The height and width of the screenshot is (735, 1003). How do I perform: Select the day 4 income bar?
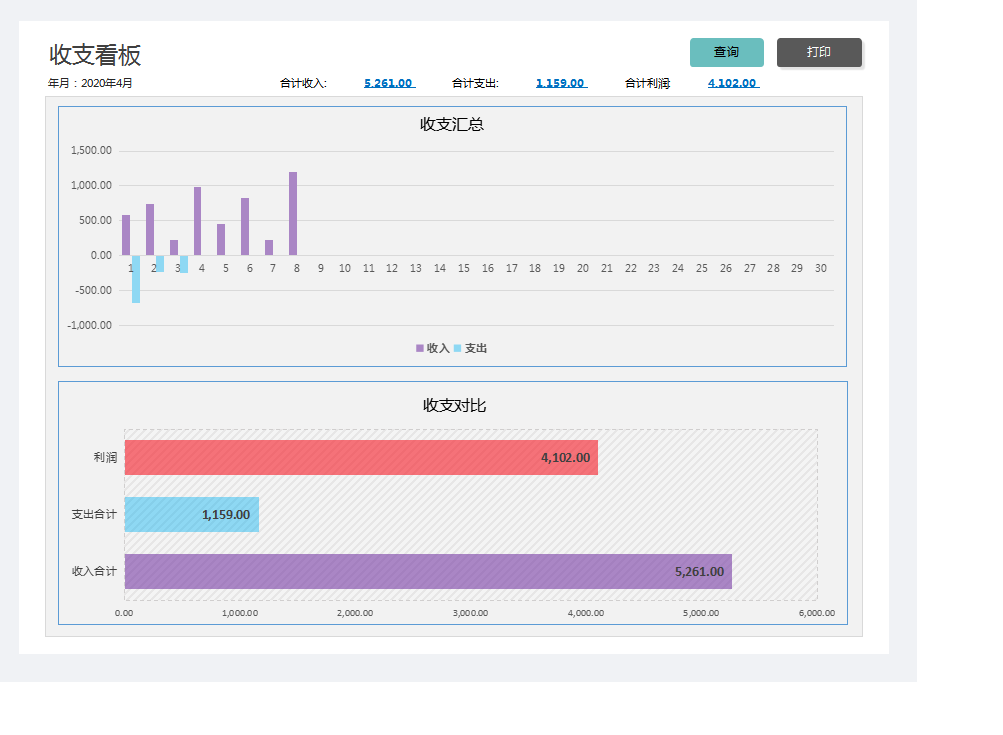point(198,221)
